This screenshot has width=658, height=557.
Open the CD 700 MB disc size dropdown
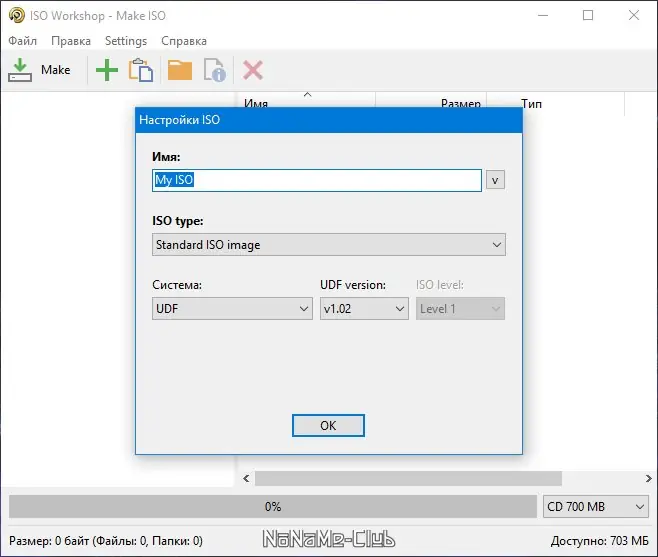(x=596, y=507)
